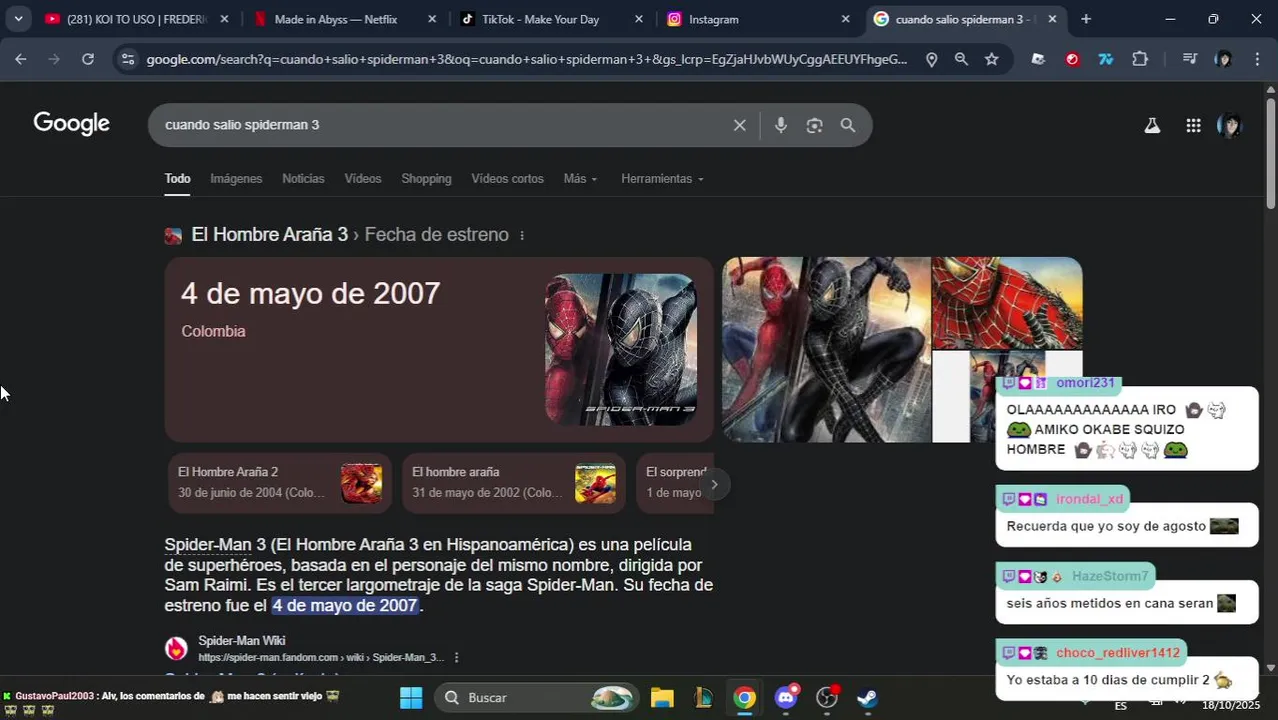Reload the current page
Viewport: 1278px width, 720px height.
coord(88,59)
